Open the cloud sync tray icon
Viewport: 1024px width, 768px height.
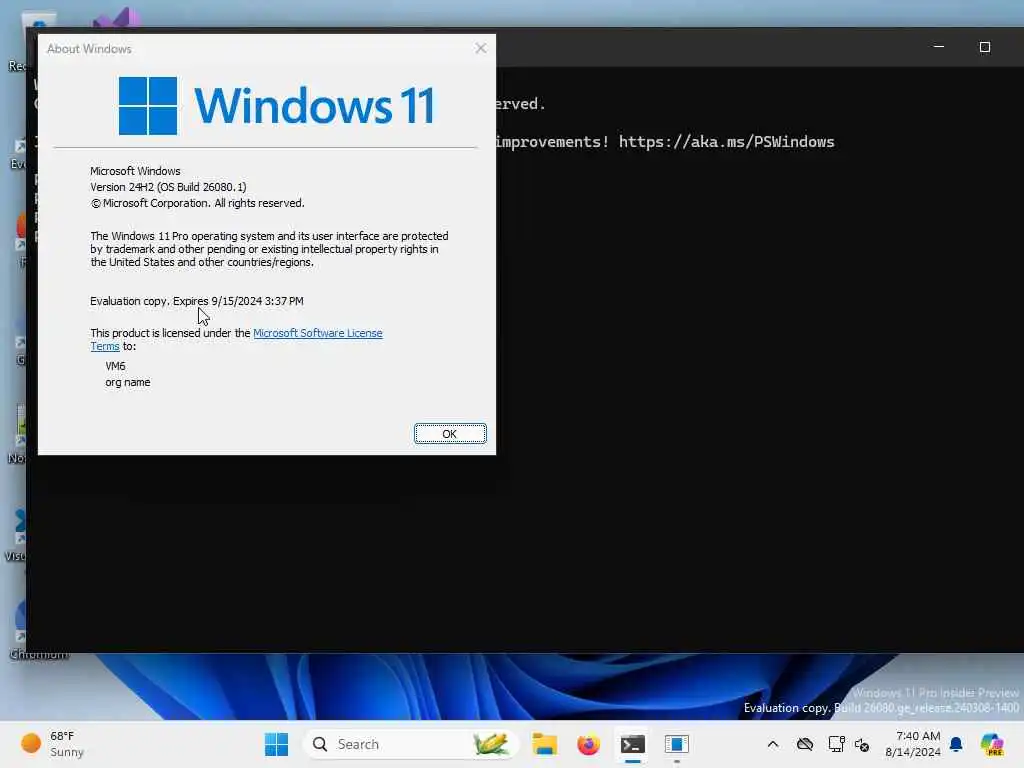pyautogui.click(x=805, y=744)
